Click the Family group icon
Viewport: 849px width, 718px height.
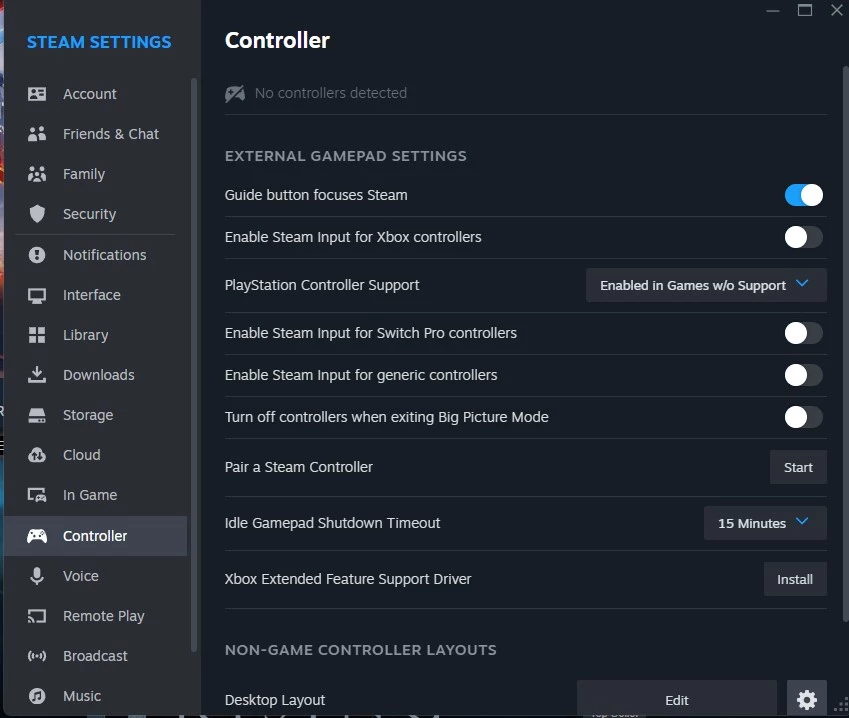(37, 174)
